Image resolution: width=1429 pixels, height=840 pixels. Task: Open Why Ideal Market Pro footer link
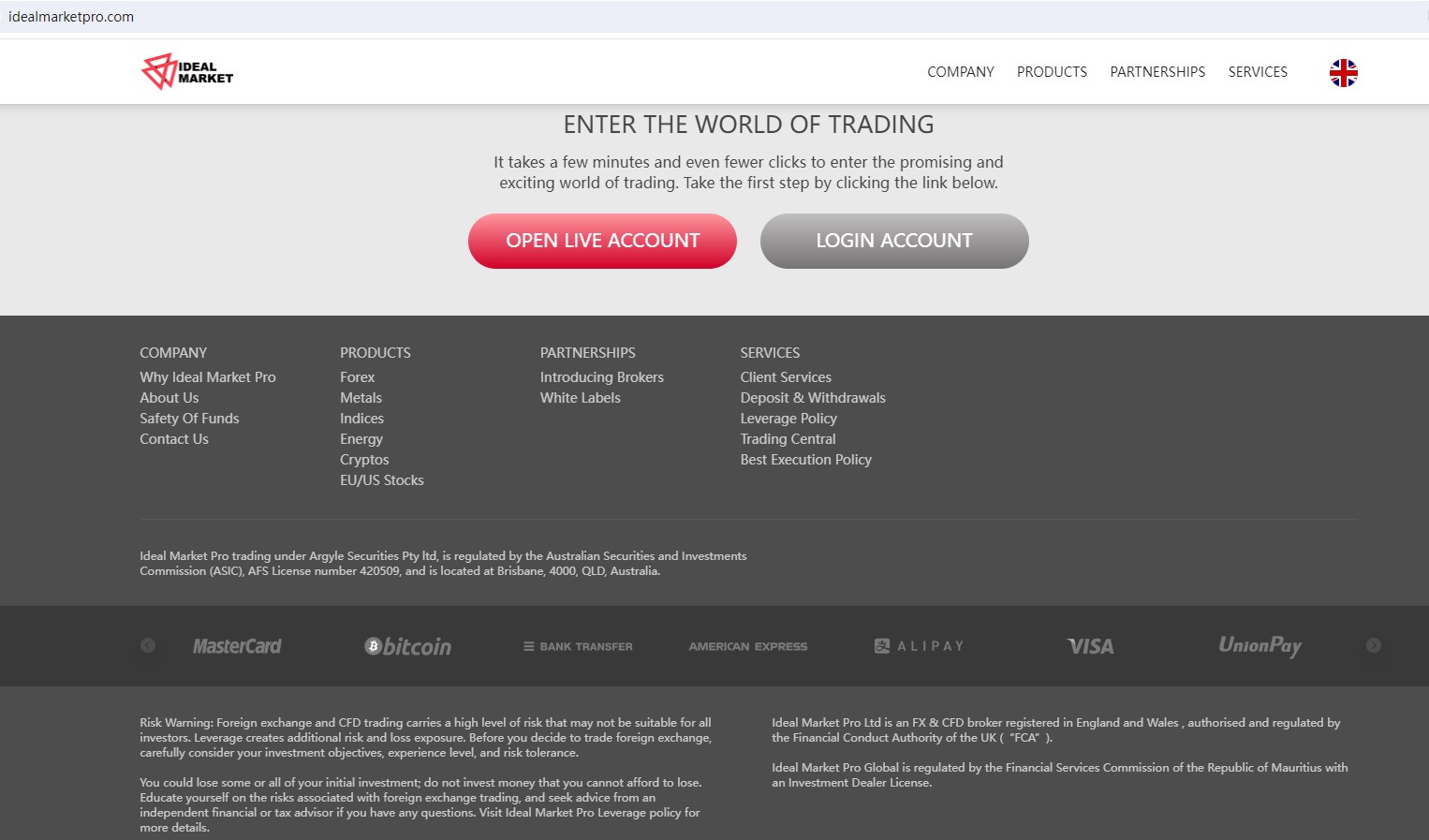point(208,377)
